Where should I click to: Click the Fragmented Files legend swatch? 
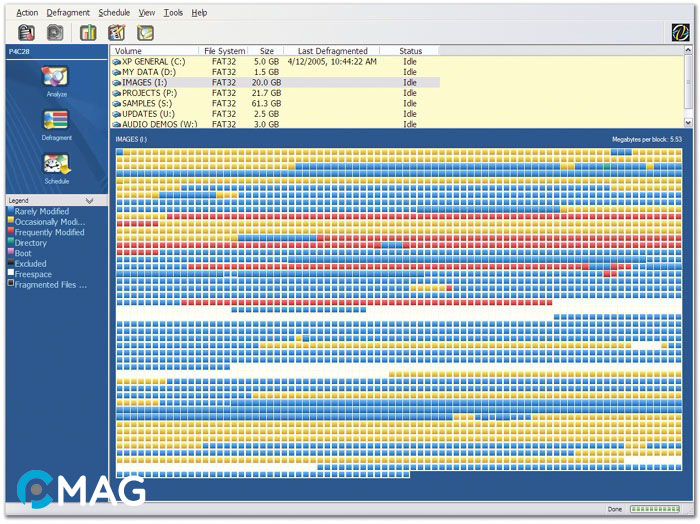[x=11, y=283]
